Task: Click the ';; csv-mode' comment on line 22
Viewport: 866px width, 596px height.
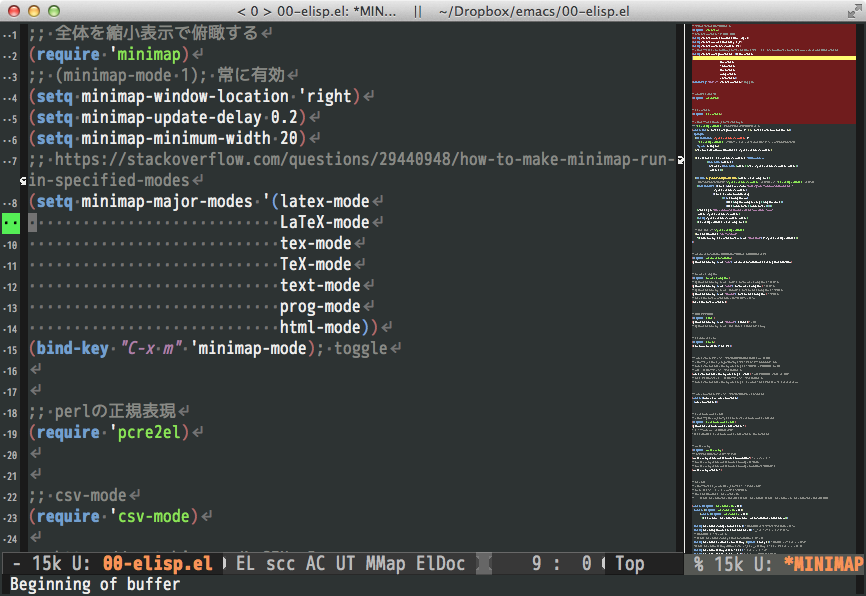Action: click(x=78, y=495)
